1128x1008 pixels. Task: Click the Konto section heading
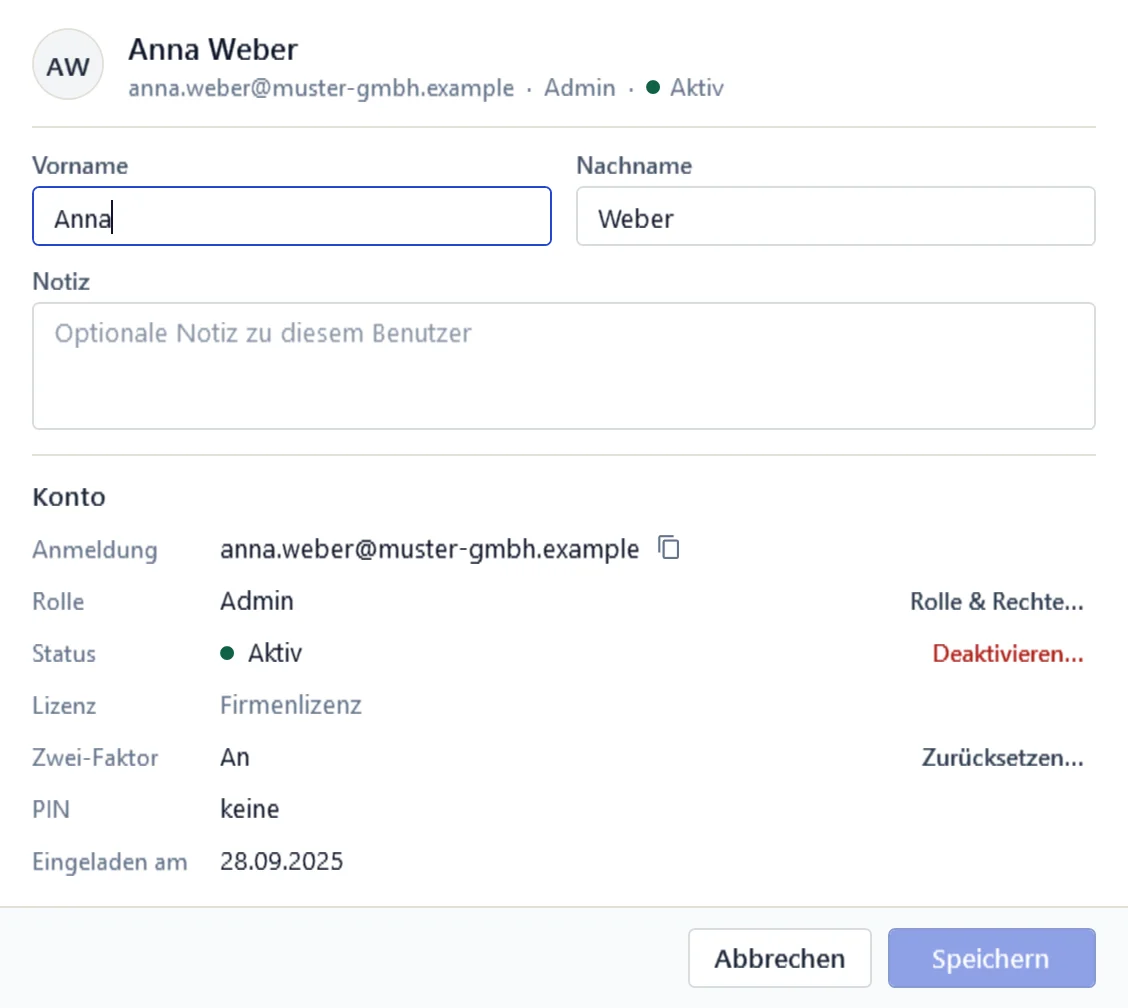(69, 497)
